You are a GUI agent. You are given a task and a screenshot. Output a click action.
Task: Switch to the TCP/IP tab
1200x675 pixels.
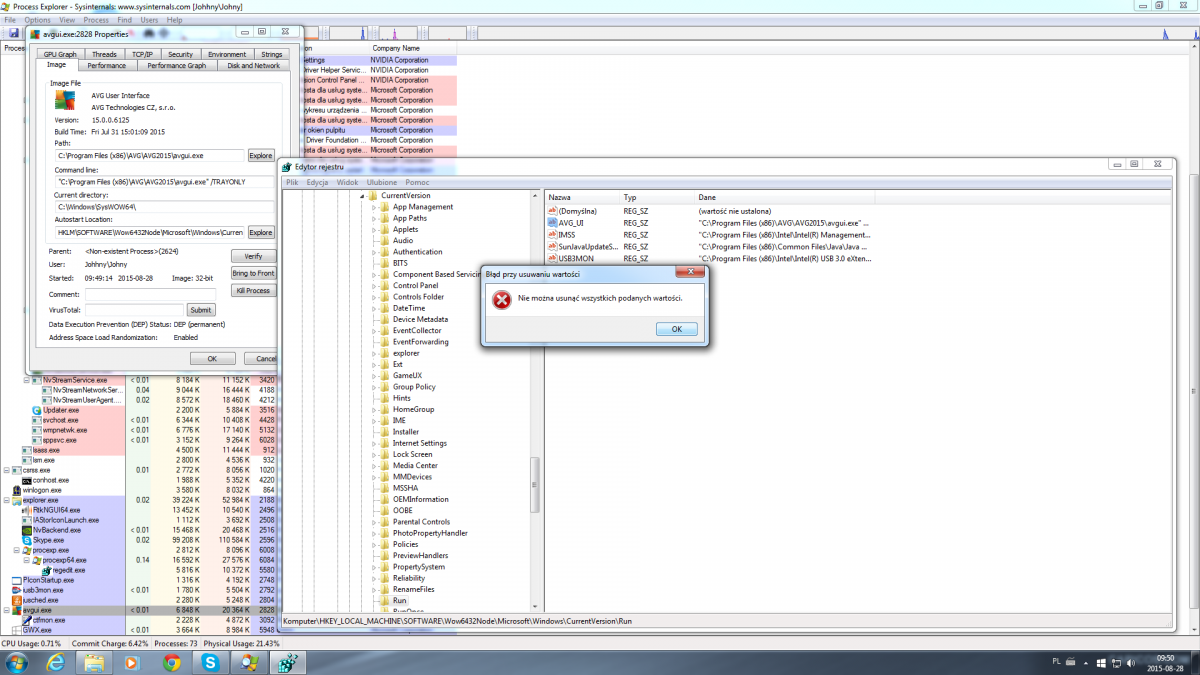point(143,54)
